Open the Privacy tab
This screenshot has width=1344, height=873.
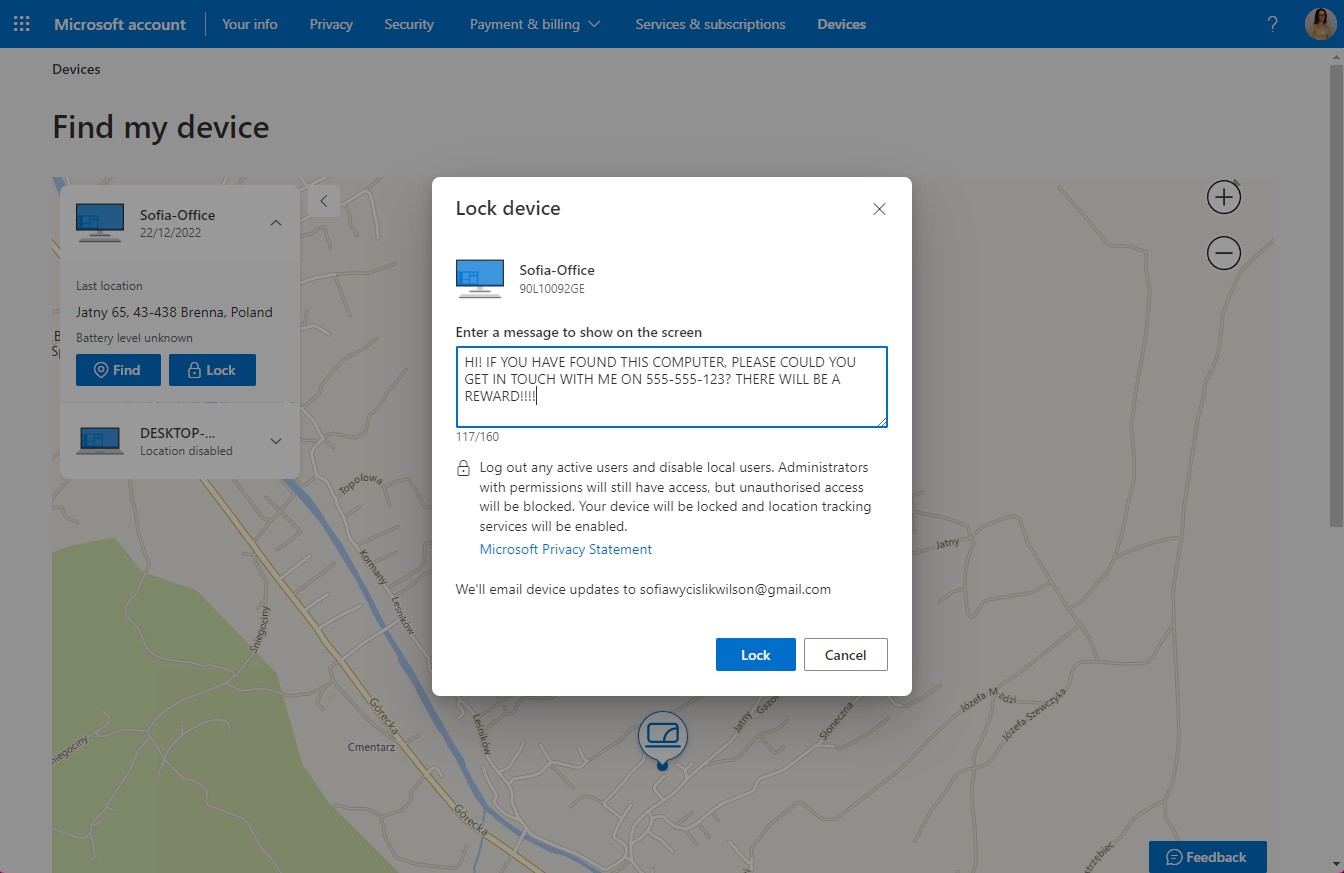(331, 24)
